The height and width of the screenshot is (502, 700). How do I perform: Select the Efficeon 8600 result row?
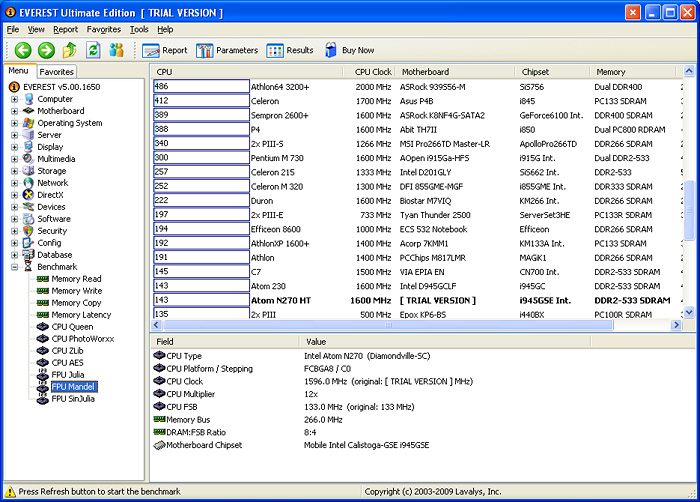[x=417, y=229]
